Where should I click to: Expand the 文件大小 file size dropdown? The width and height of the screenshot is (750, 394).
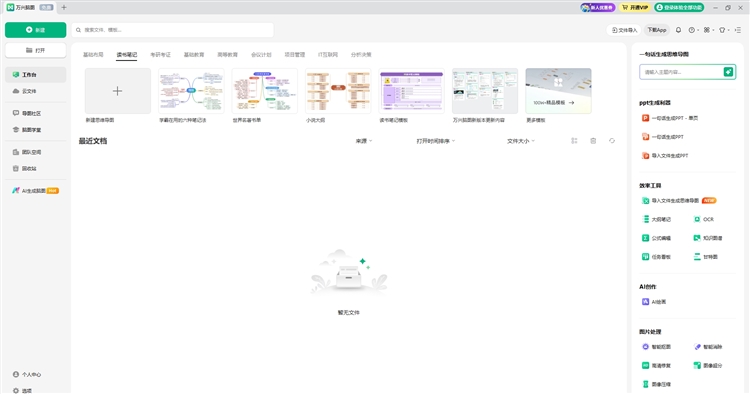pyautogui.click(x=521, y=141)
